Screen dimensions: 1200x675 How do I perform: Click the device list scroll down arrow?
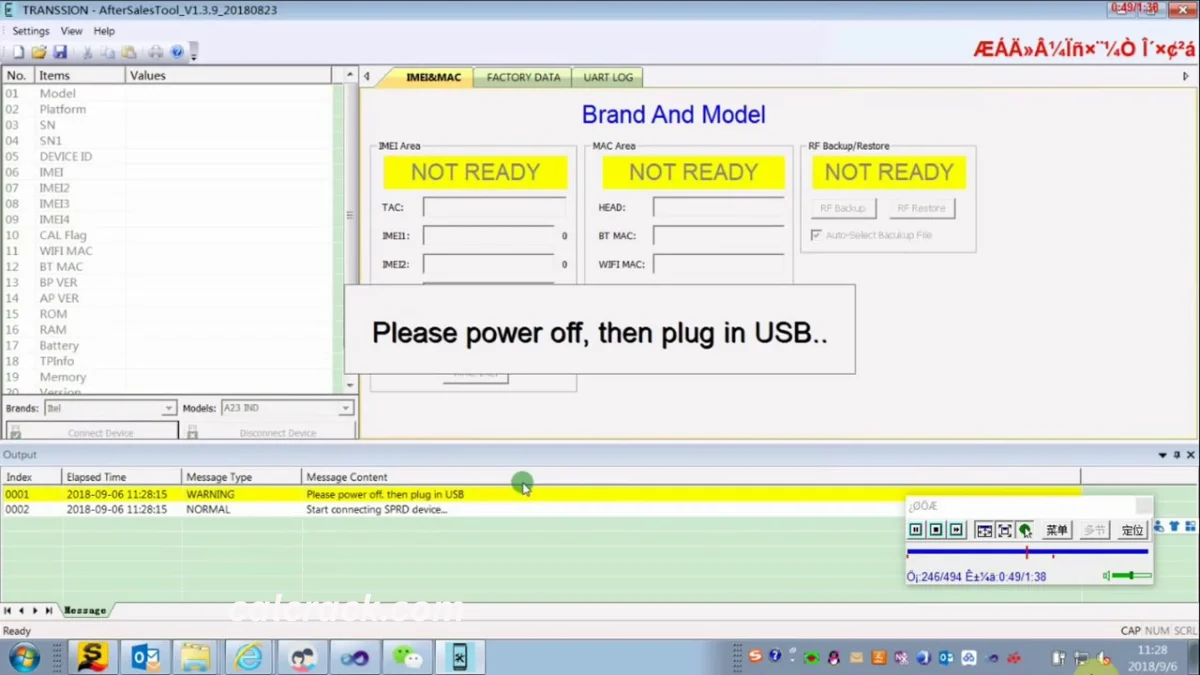[x=350, y=385]
